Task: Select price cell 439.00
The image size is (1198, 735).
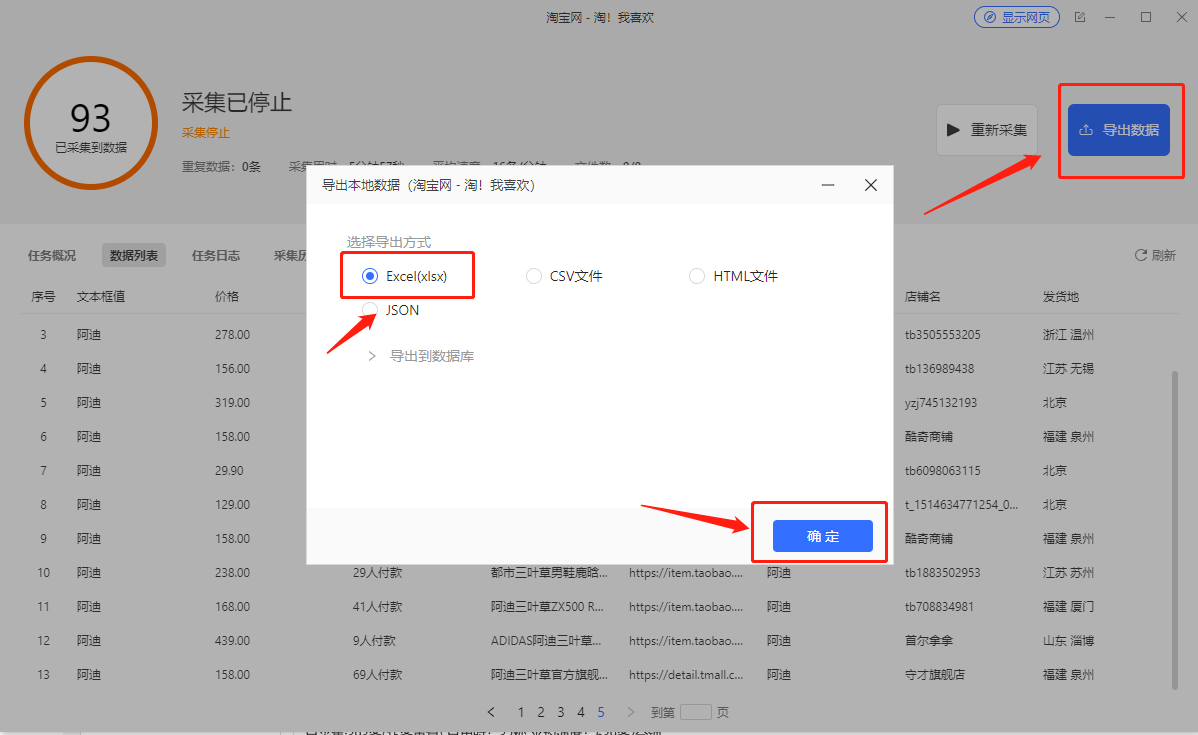Action: click(232, 640)
